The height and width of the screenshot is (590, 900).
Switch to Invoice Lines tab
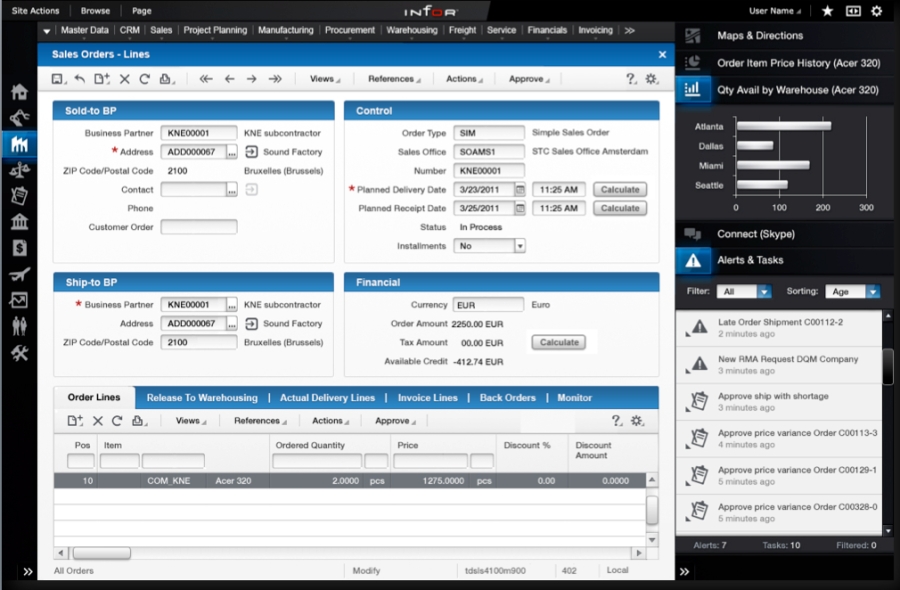428,398
